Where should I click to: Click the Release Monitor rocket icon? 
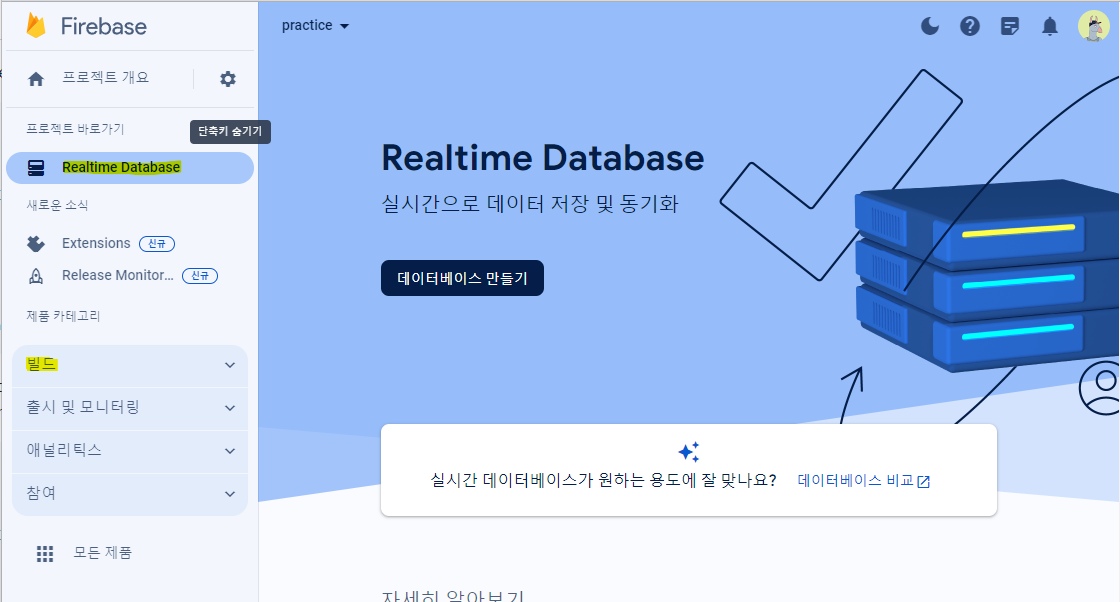[x=36, y=276]
